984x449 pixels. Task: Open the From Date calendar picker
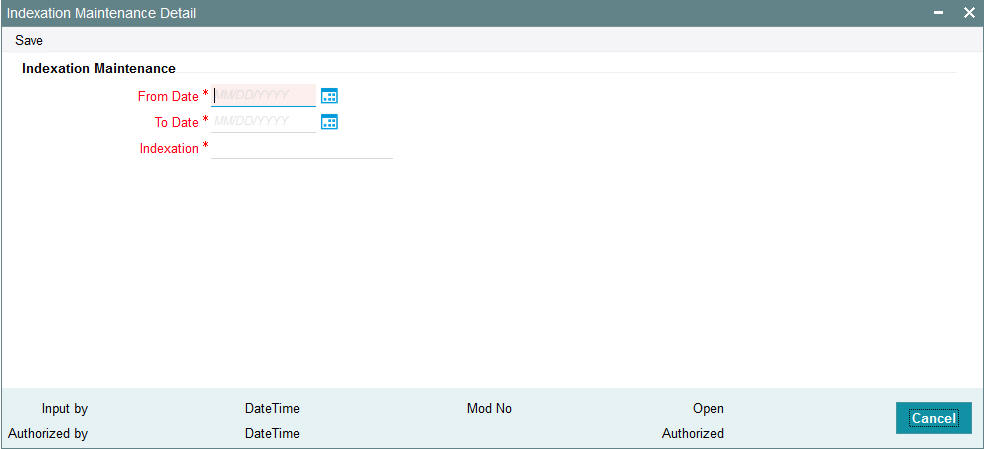pos(329,96)
